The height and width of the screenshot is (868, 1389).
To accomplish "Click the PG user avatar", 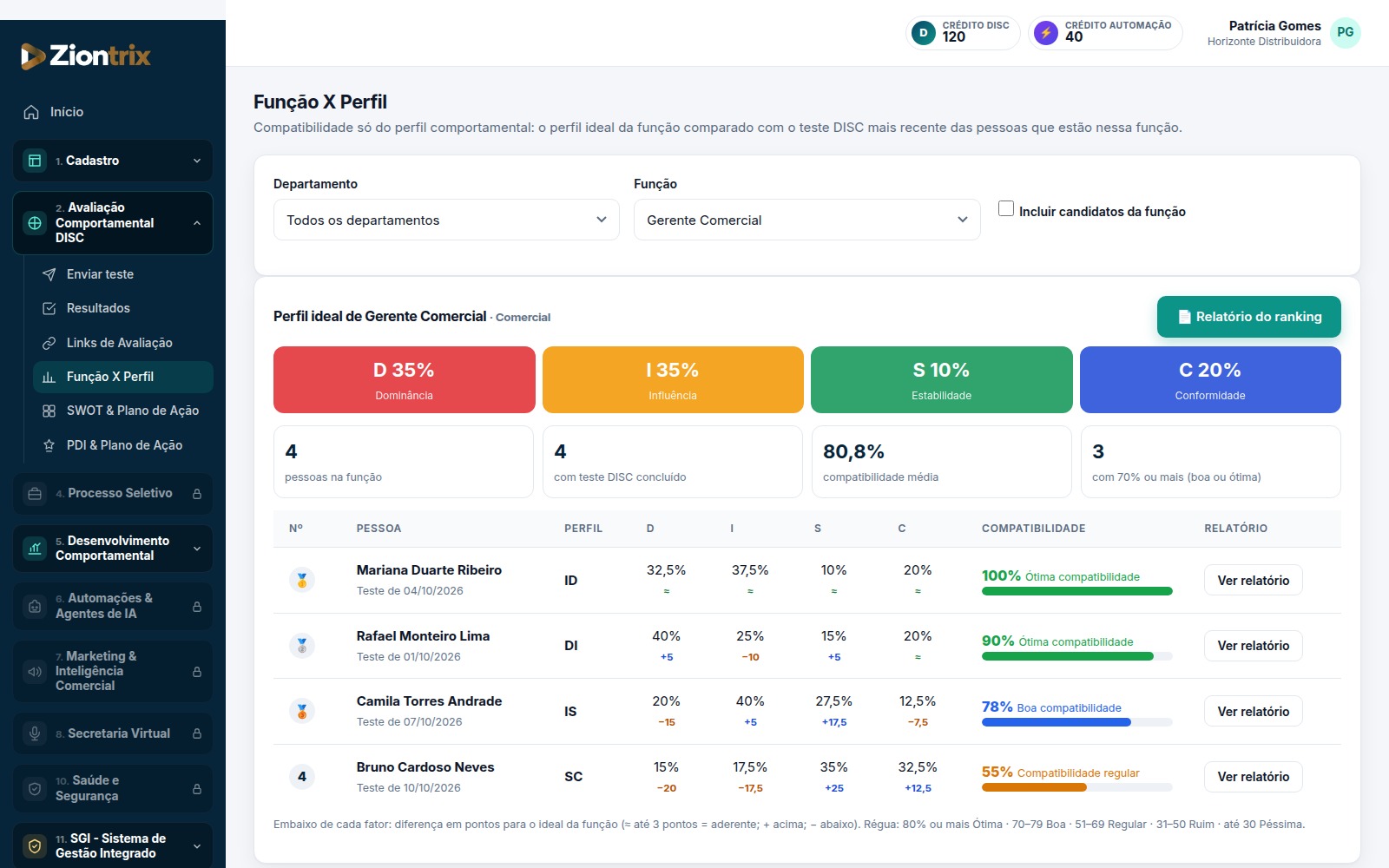I will click(x=1345, y=33).
